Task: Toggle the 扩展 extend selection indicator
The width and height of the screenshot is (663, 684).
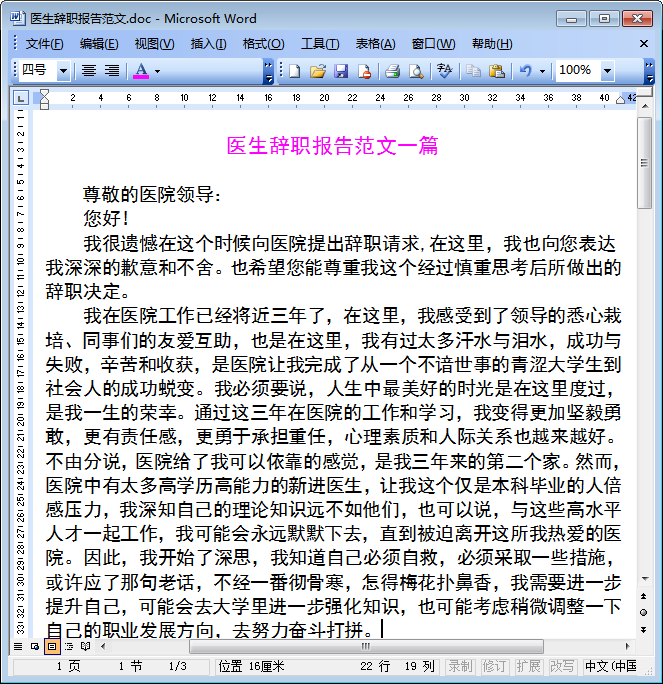Action: click(528, 666)
